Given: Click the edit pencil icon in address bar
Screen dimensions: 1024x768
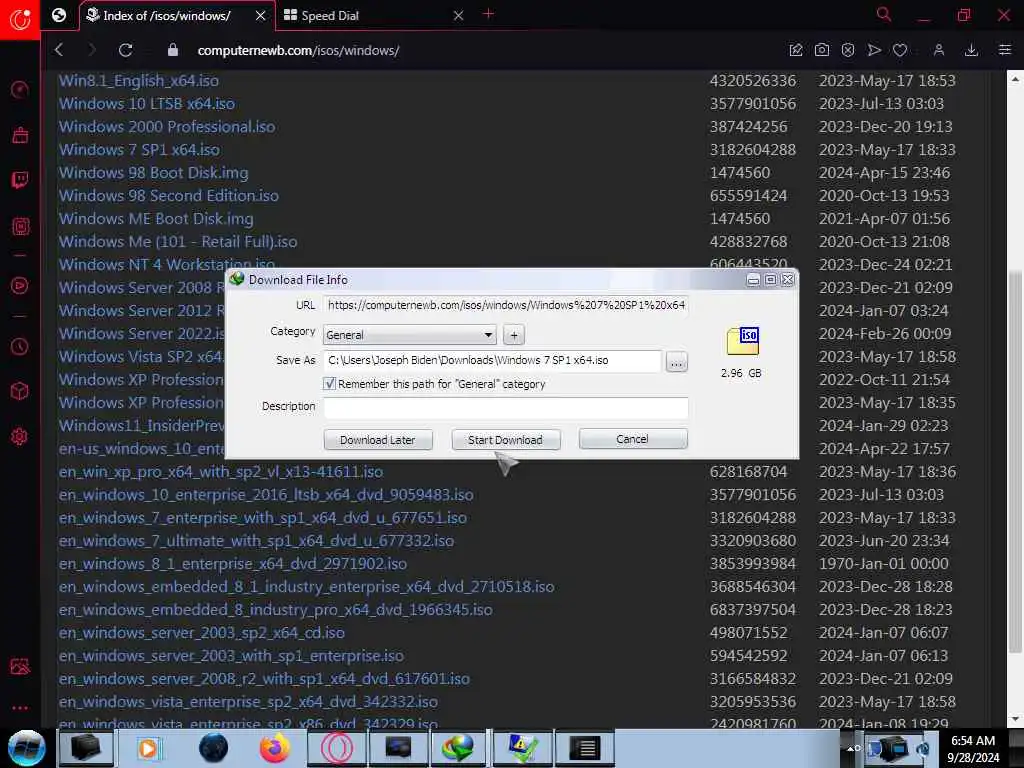Looking at the screenshot, I should 795,50.
